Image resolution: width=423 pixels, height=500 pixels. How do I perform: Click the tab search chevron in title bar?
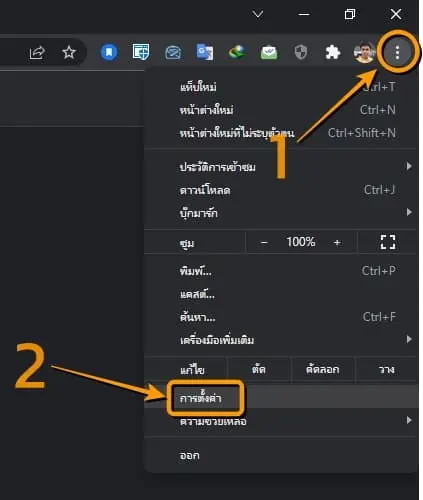(x=258, y=14)
